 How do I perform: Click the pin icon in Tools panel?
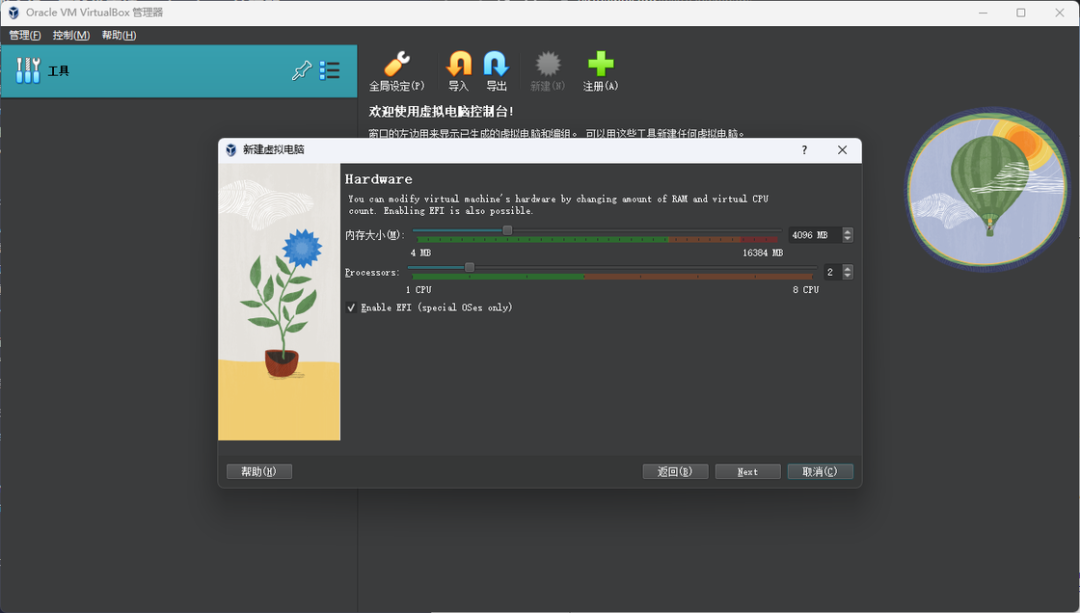302,70
